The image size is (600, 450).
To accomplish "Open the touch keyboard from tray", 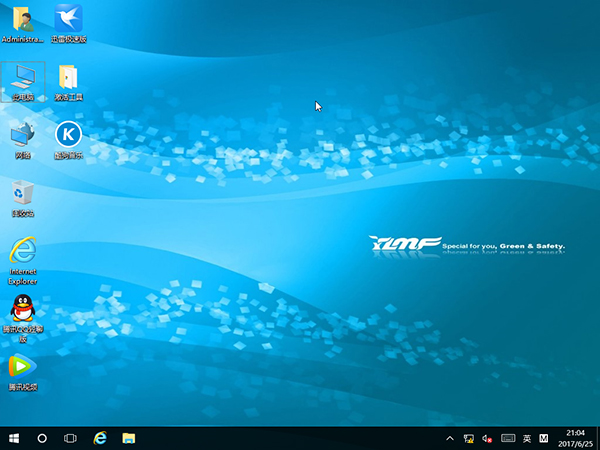I will point(507,438).
